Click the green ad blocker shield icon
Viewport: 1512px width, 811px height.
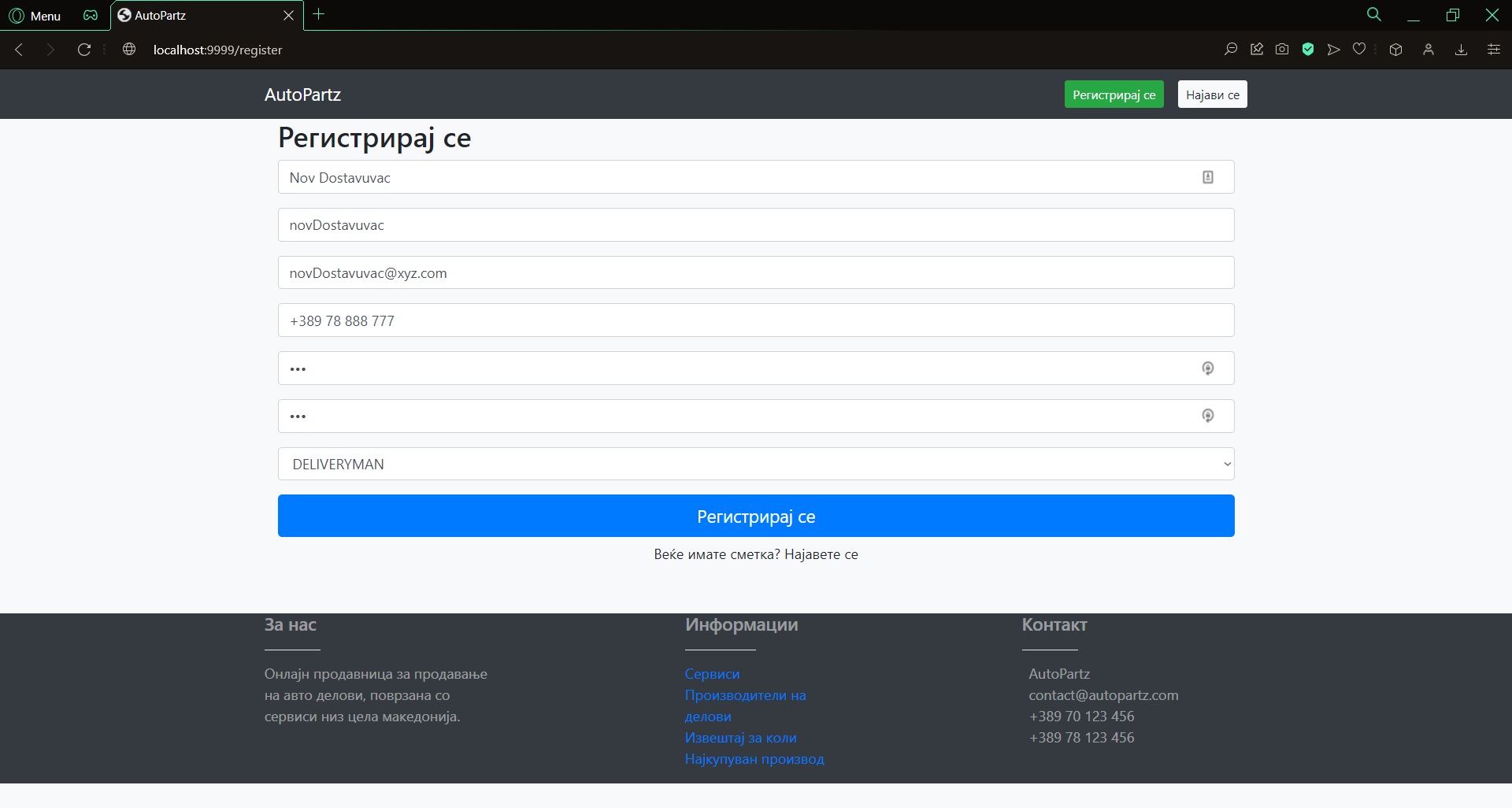(x=1308, y=50)
